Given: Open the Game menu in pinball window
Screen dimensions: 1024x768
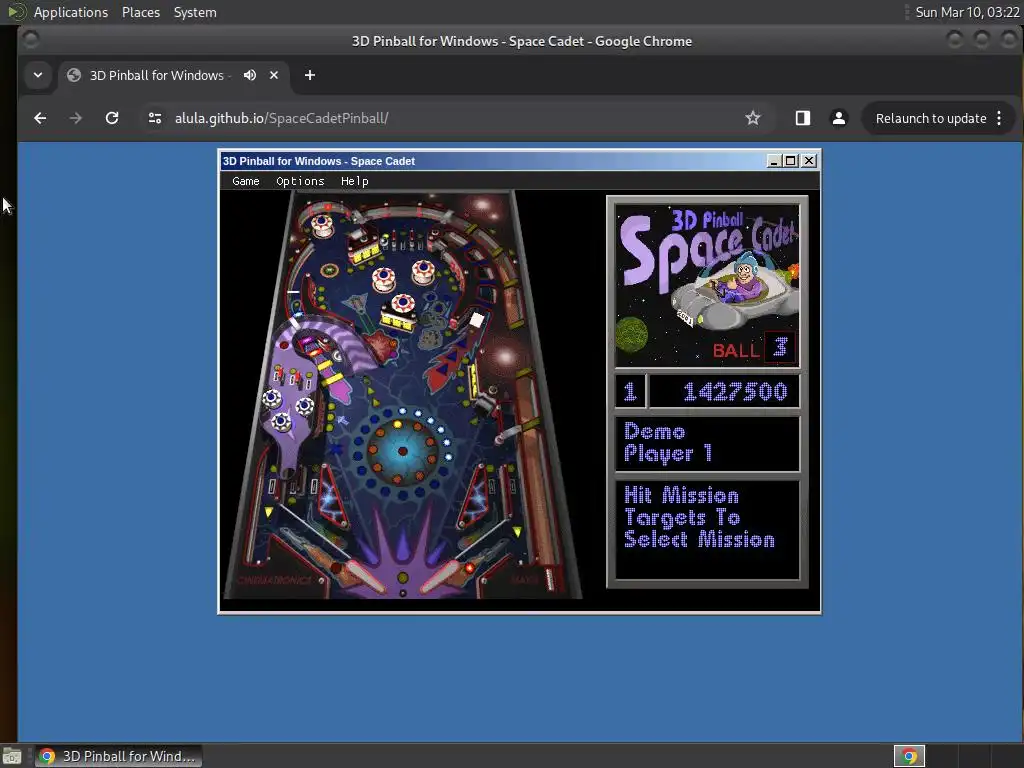Looking at the screenshot, I should 246,181.
